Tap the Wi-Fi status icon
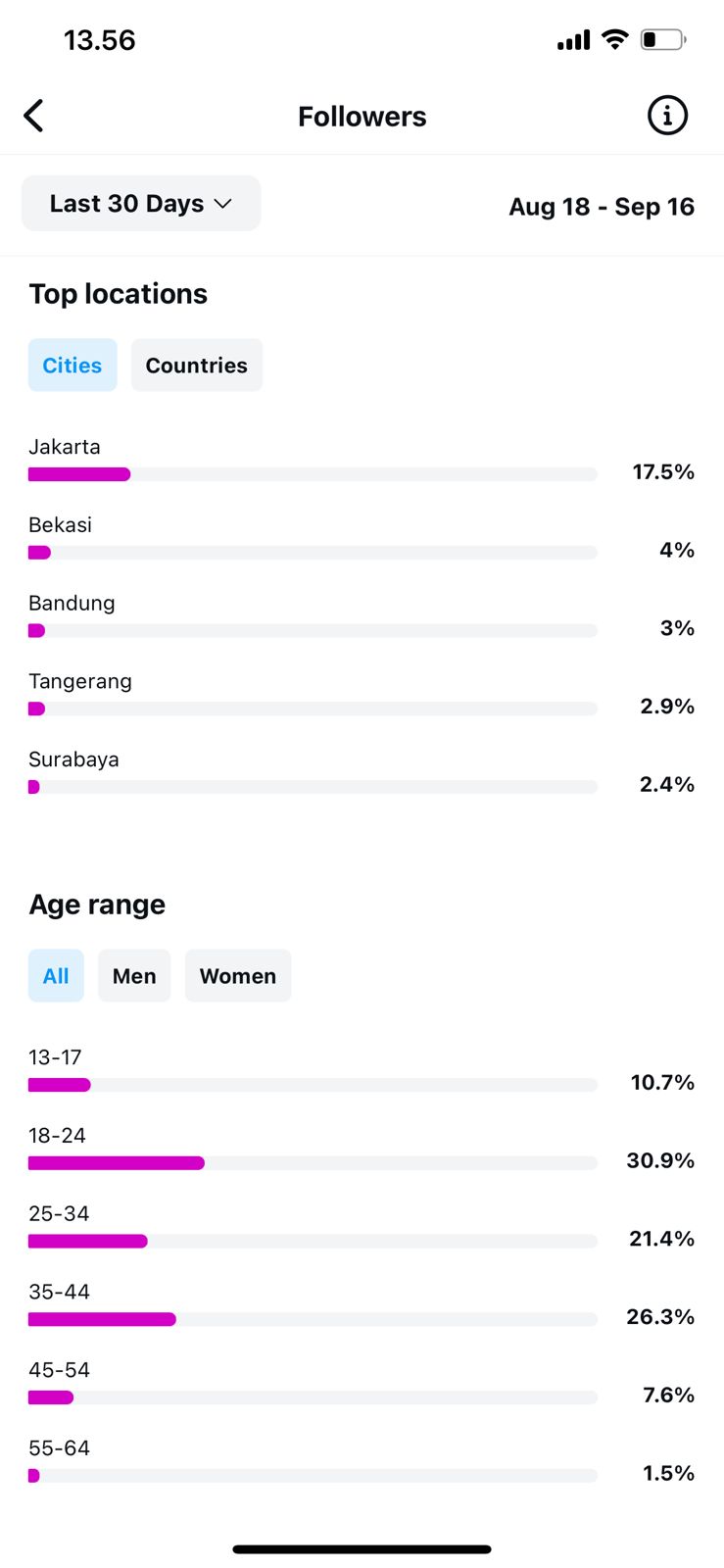724x1568 pixels. pyautogui.click(x=614, y=39)
